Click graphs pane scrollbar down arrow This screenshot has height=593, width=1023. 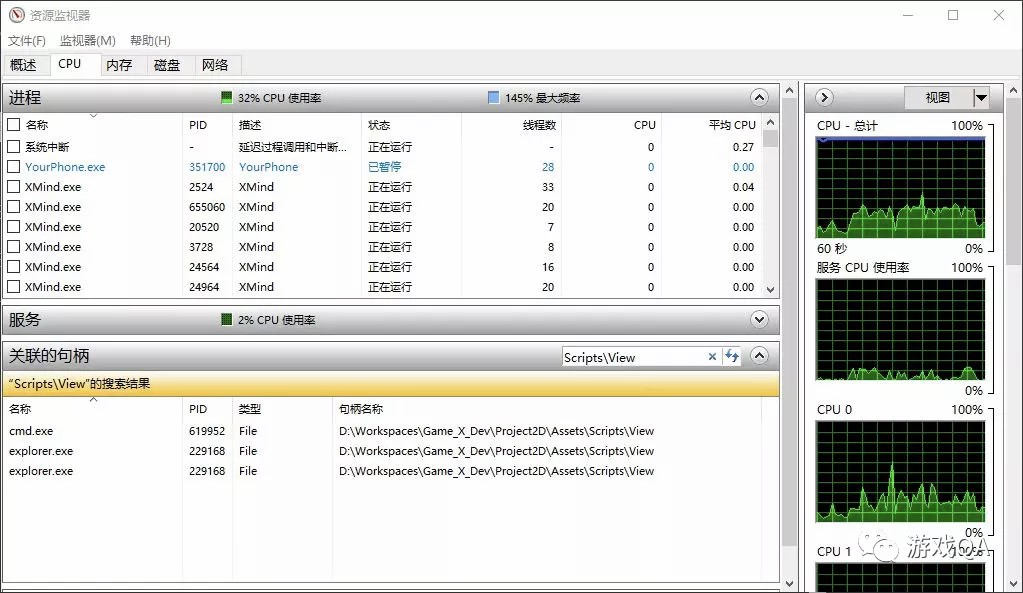[1013, 584]
